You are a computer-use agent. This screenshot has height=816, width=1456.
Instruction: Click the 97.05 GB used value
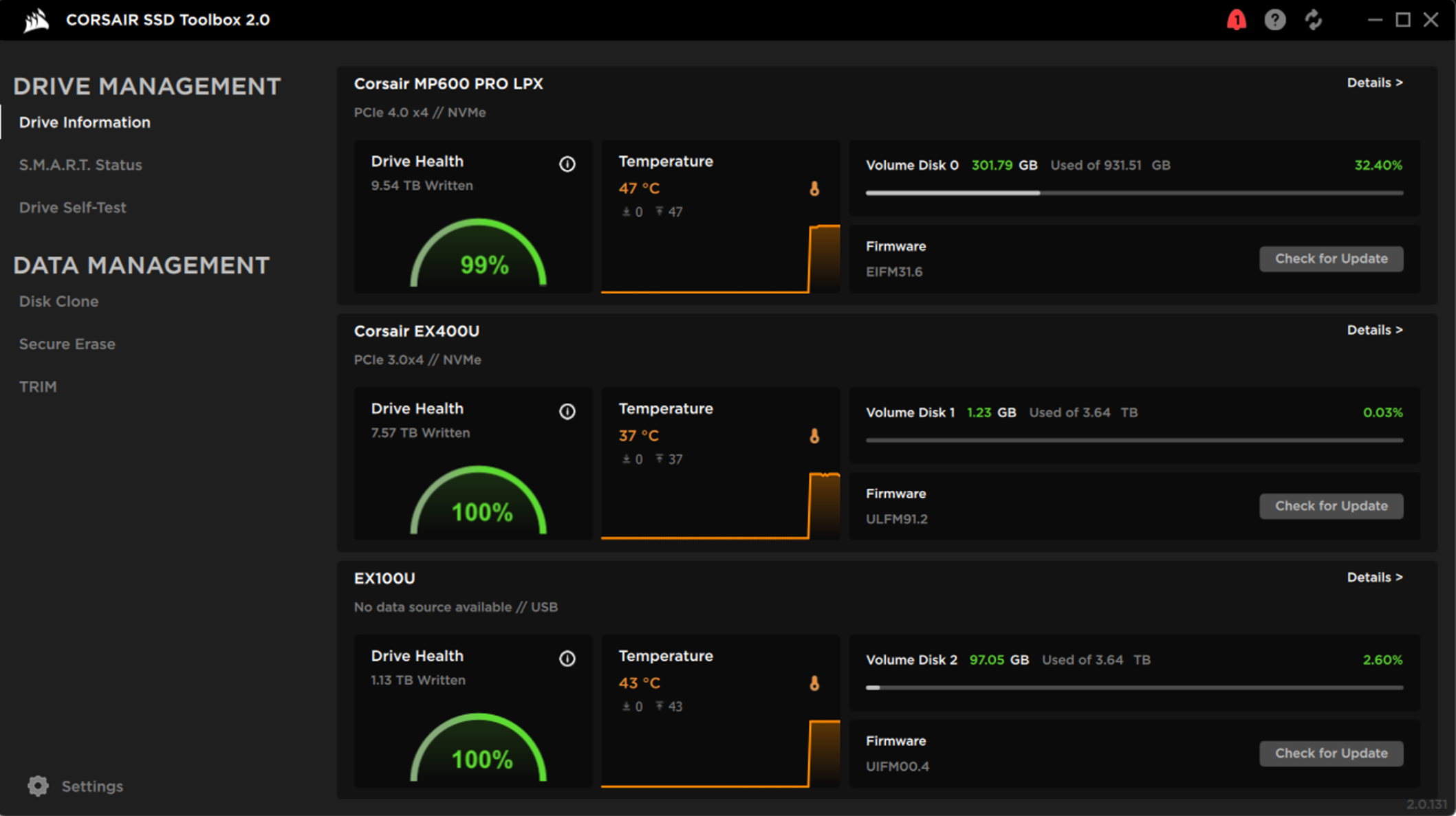tap(999, 660)
